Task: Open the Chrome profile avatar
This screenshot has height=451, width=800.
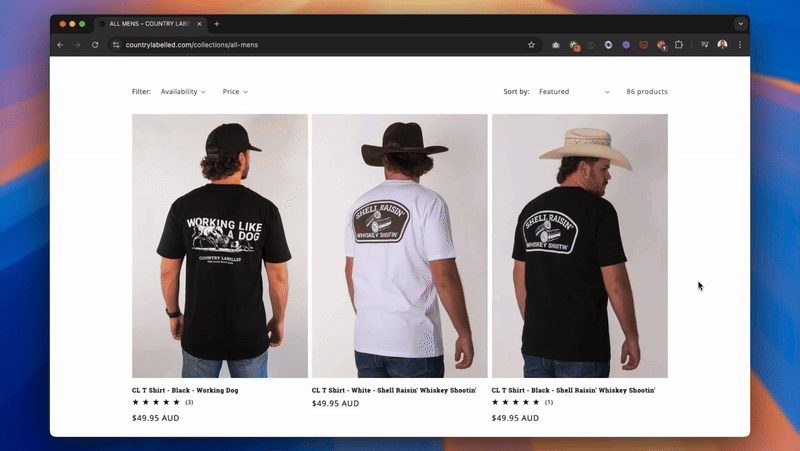Action: click(722, 45)
